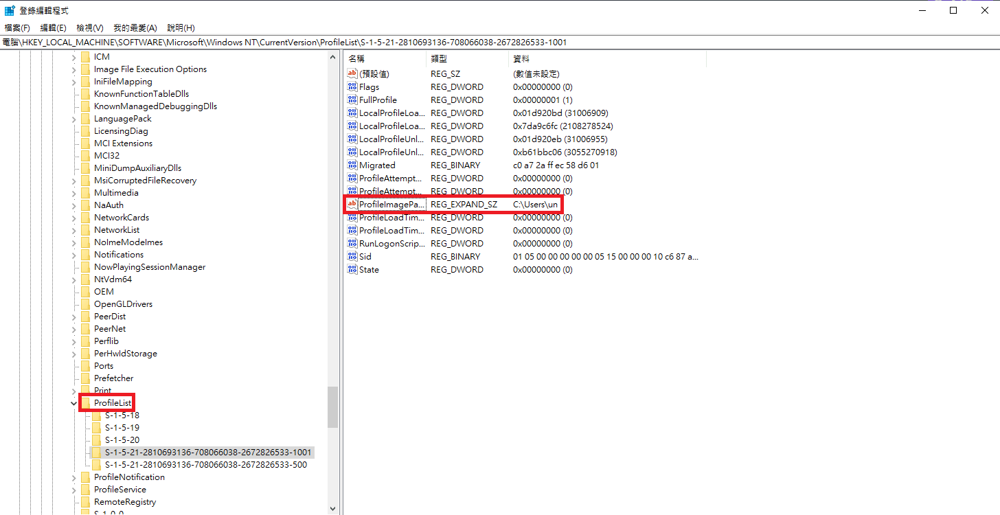This screenshot has height=515, width=1000.
Task: Click the tree pane vertical scrollbar thumb
Action: (x=333, y=407)
